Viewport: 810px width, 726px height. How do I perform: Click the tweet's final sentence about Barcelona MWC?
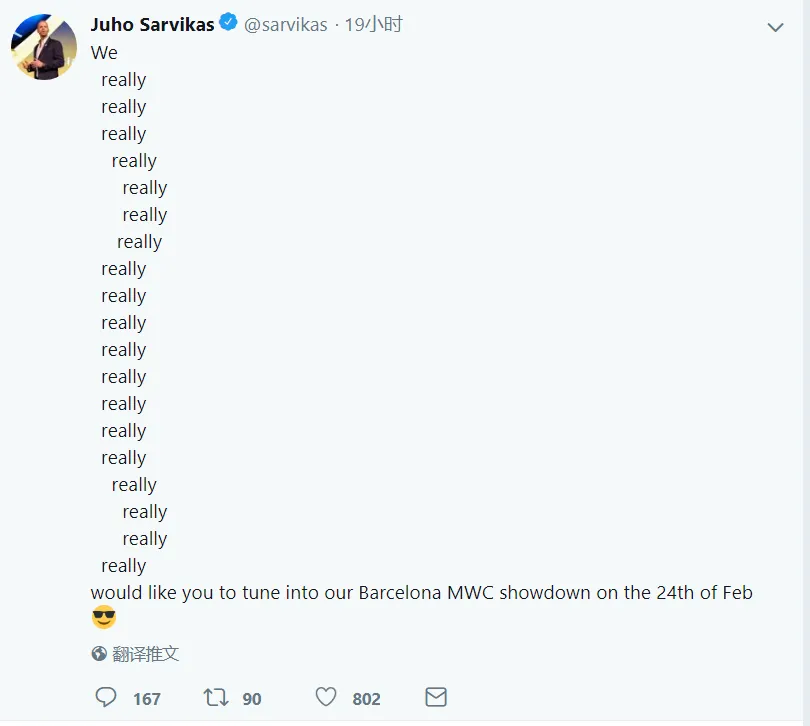point(421,592)
